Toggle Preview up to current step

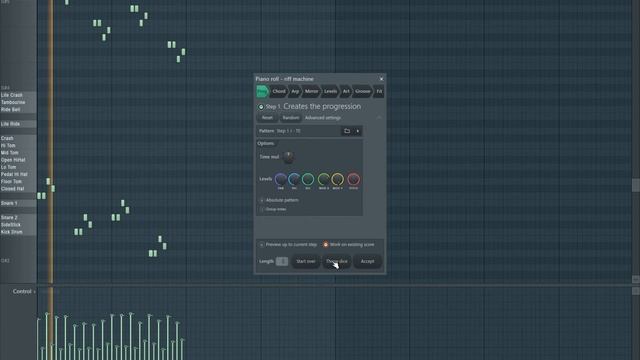tap(262, 244)
